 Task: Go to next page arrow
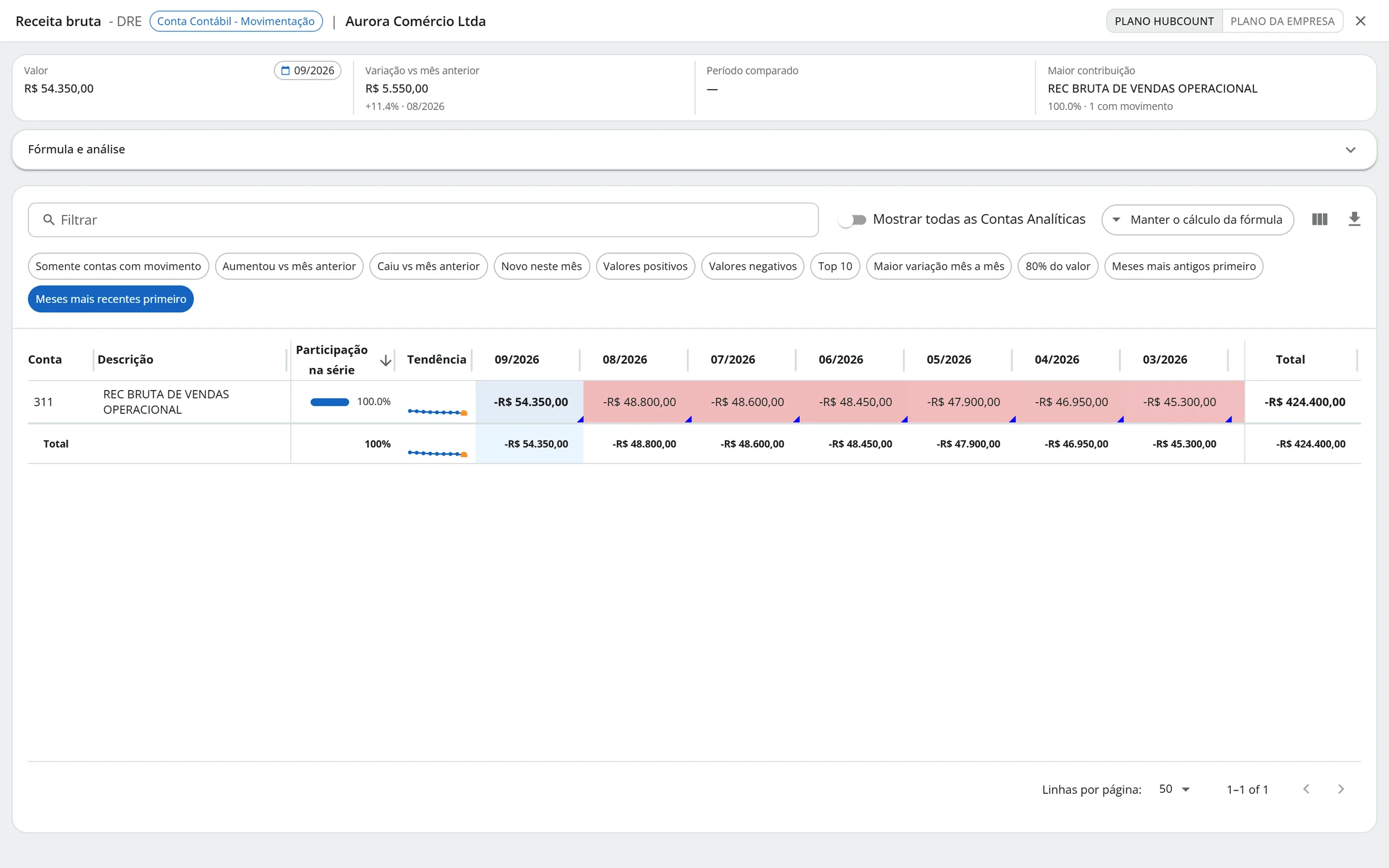pos(1341,789)
